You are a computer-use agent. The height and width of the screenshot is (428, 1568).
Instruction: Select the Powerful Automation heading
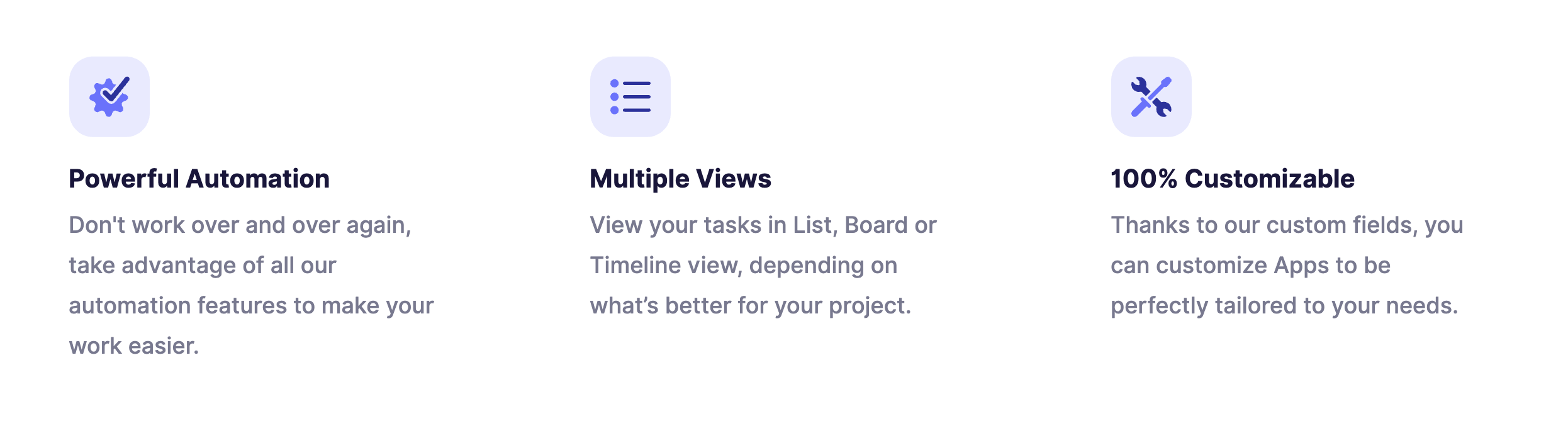199,179
